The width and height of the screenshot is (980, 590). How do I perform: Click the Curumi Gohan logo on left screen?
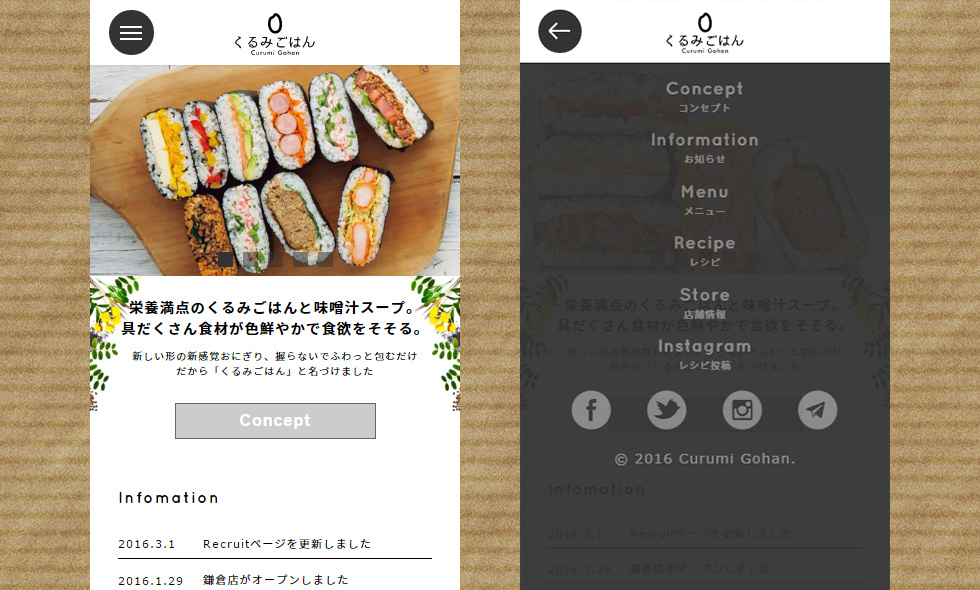(275, 34)
